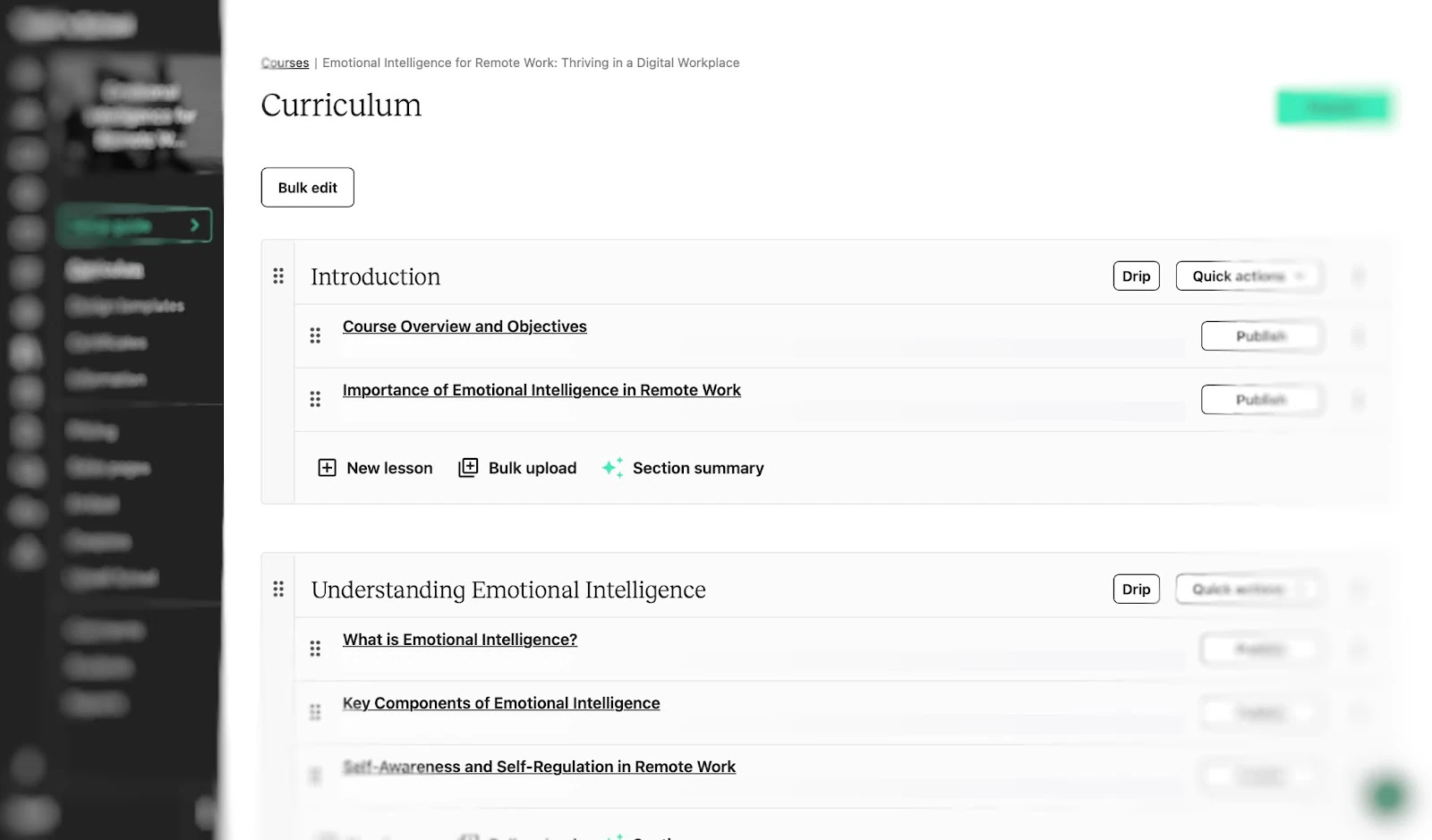Open Quick actions dropdown for Introduction

(1249, 276)
